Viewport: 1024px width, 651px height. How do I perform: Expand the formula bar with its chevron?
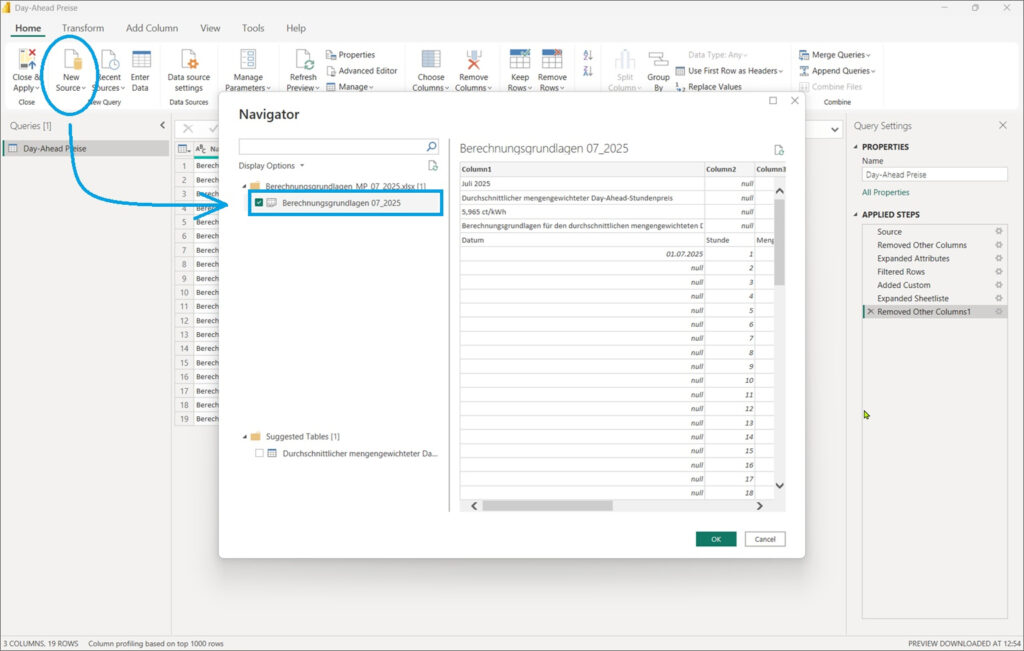(835, 129)
